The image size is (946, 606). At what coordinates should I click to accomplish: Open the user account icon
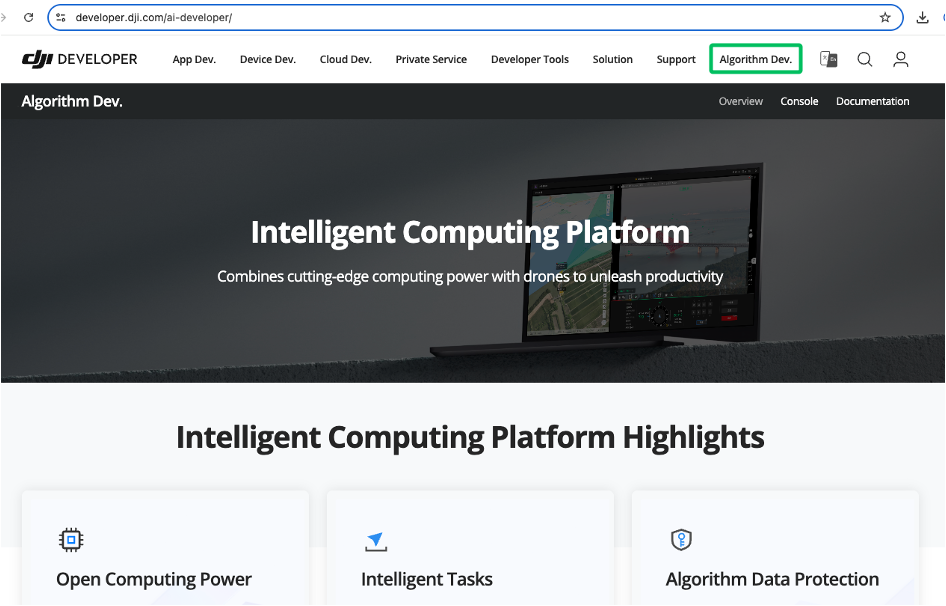click(901, 59)
